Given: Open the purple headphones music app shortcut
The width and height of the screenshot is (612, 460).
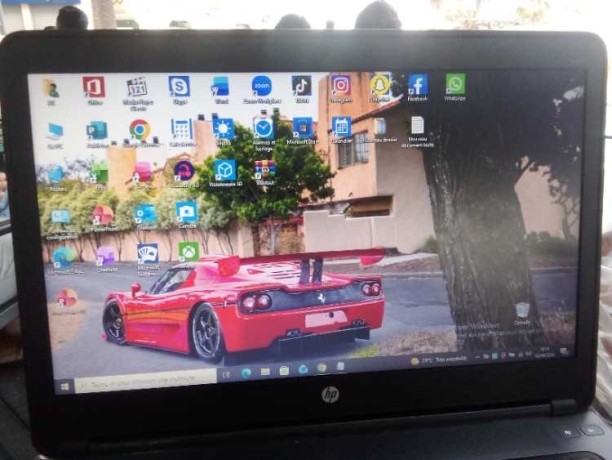Looking at the screenshot, I should (x=184, y=174).
